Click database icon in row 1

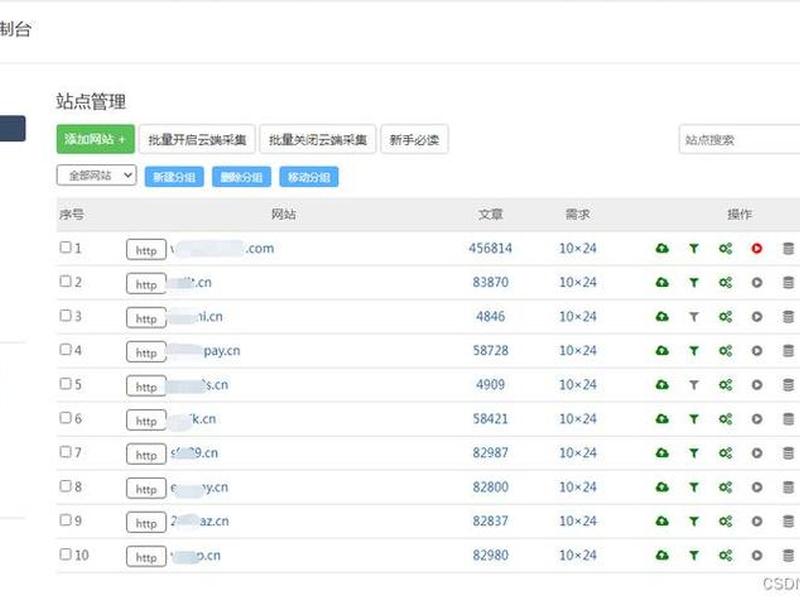(x=788, y=248)
